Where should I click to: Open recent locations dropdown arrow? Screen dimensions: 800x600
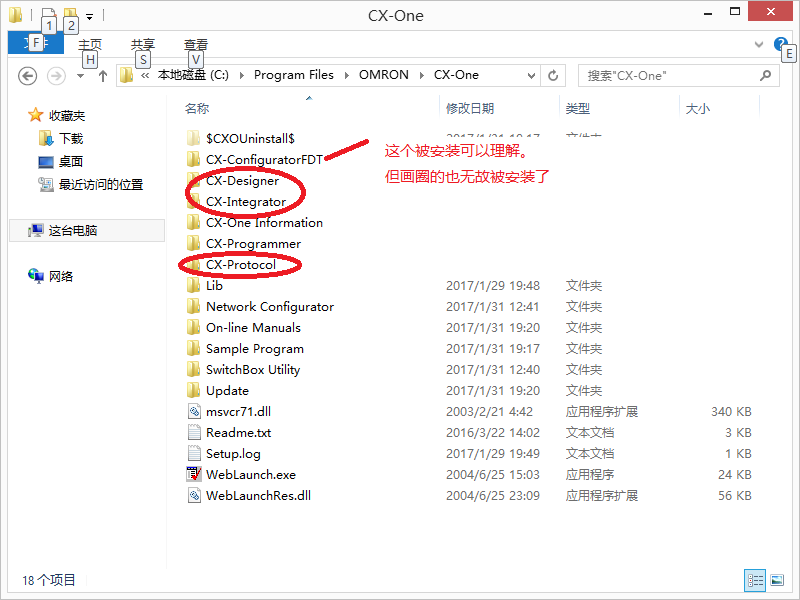click(x=80, y=76)
